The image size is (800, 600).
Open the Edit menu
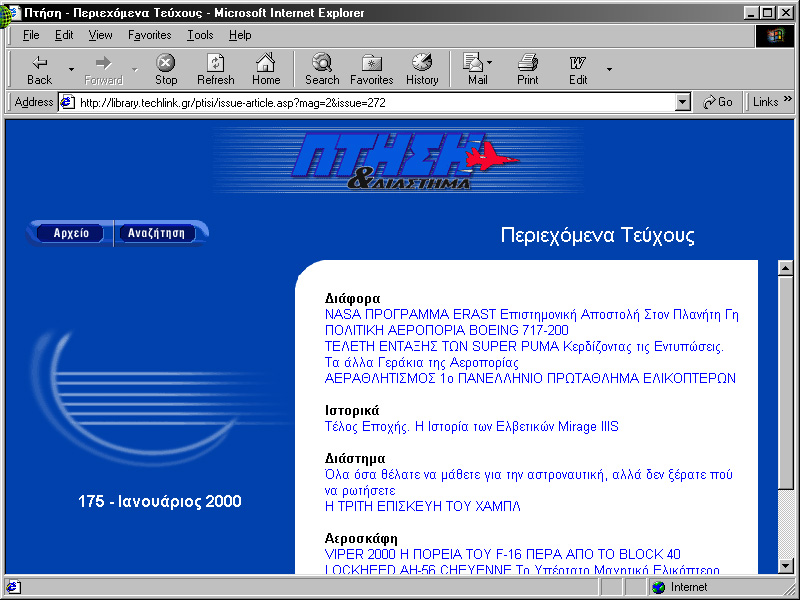pyautogui.click(x=64, y=35)
